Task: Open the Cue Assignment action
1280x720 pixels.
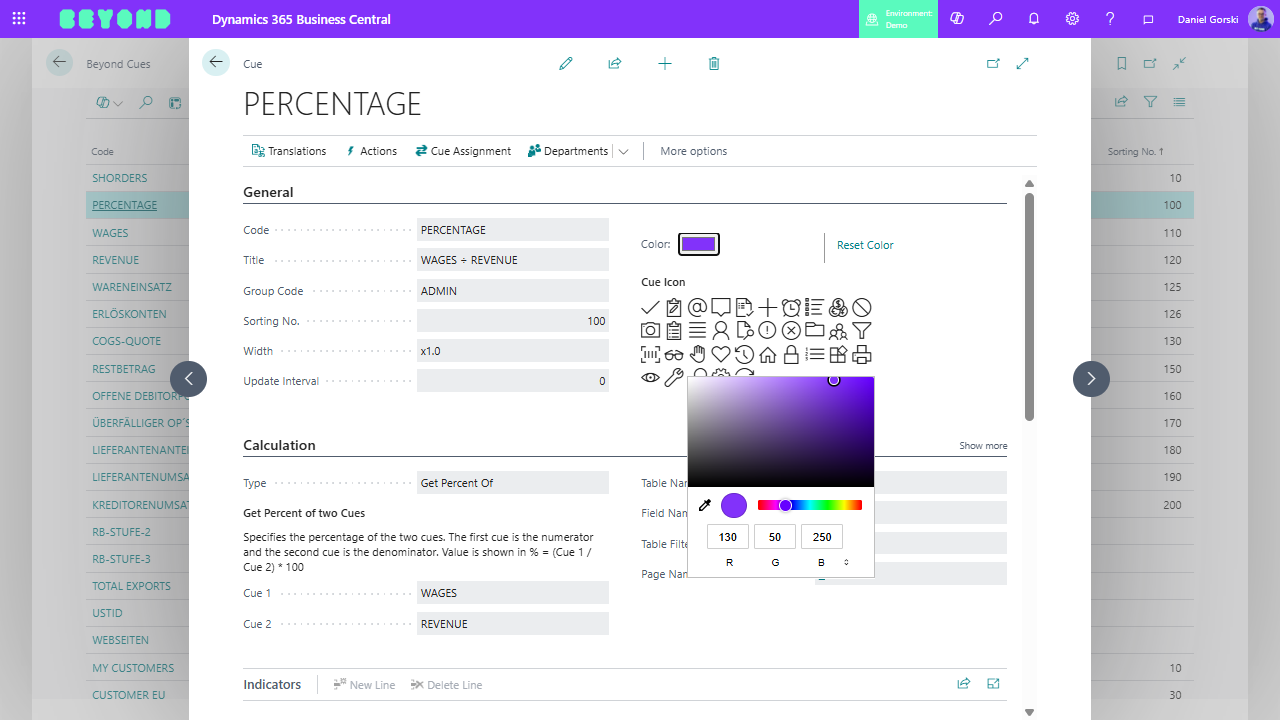Action: click(x=462, y=150)
